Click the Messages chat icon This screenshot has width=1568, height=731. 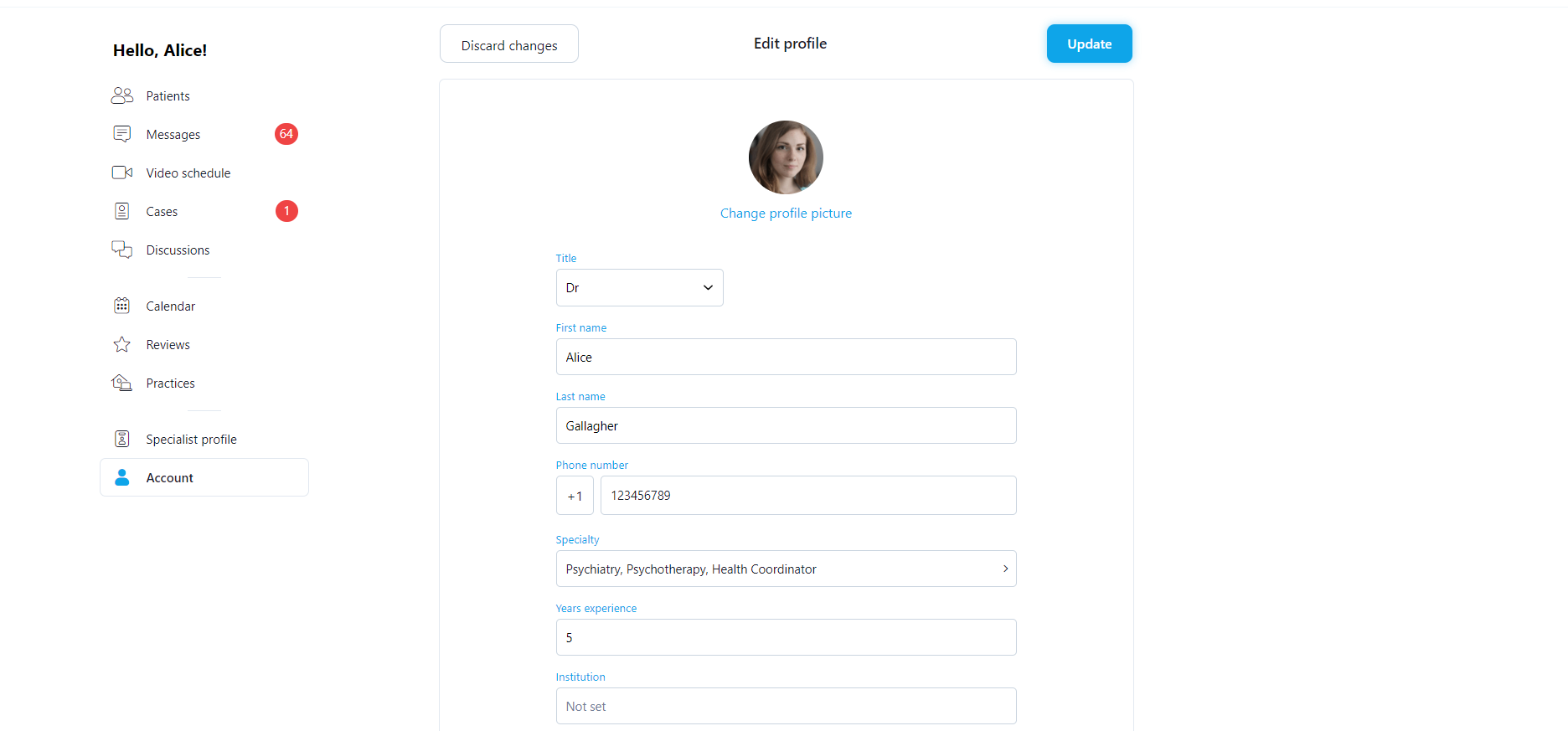(x=122, y=134)
